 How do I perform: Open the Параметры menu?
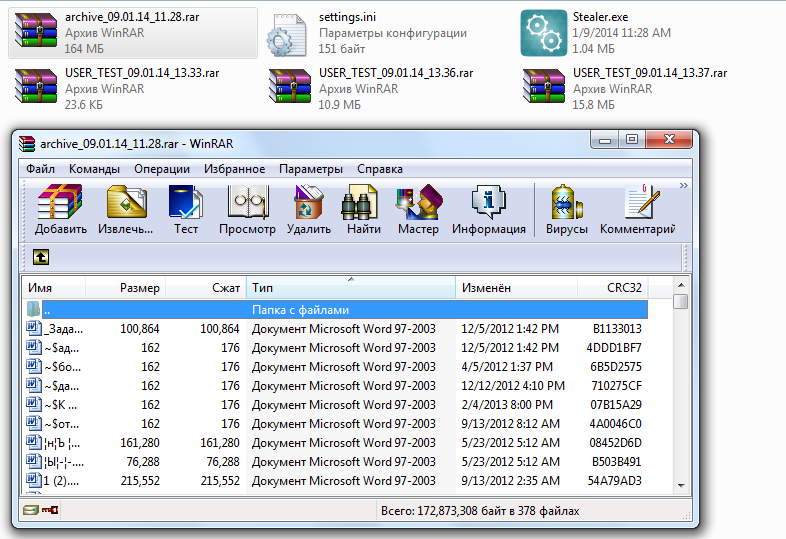311,169
